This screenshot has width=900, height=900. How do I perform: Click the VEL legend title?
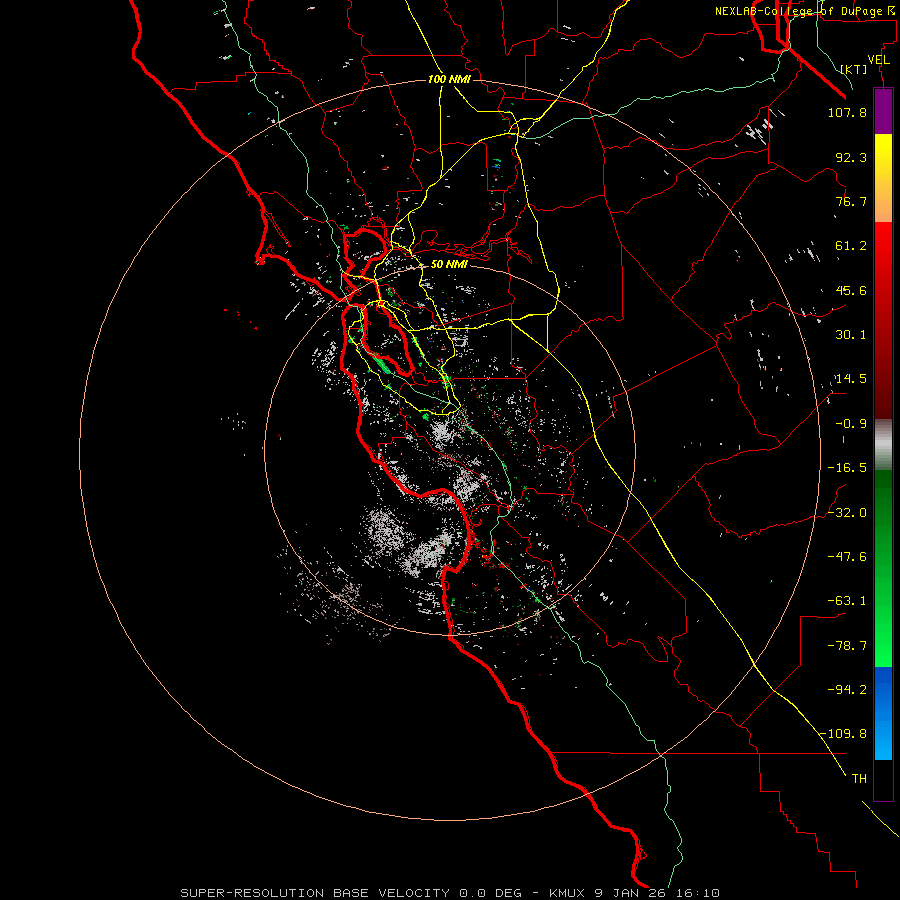[878, 60]
